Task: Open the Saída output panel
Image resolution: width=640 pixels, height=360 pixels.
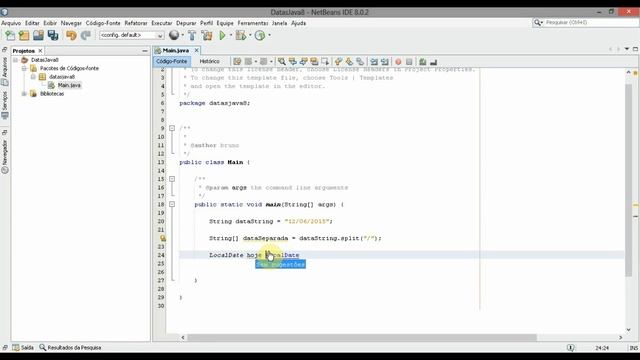Action: tap(23, 348)
